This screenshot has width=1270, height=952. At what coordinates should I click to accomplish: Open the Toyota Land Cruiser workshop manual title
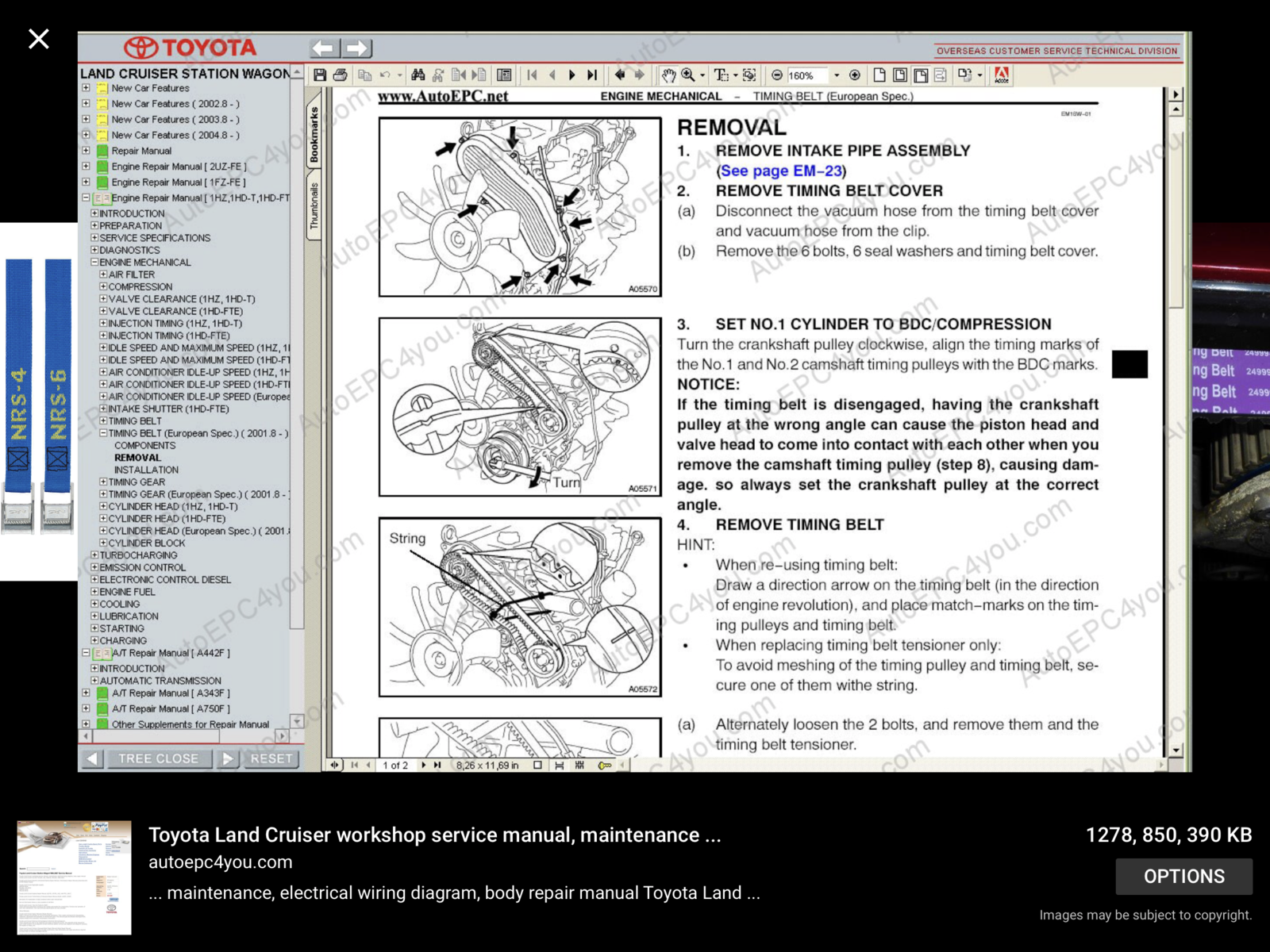click(435, 835)
